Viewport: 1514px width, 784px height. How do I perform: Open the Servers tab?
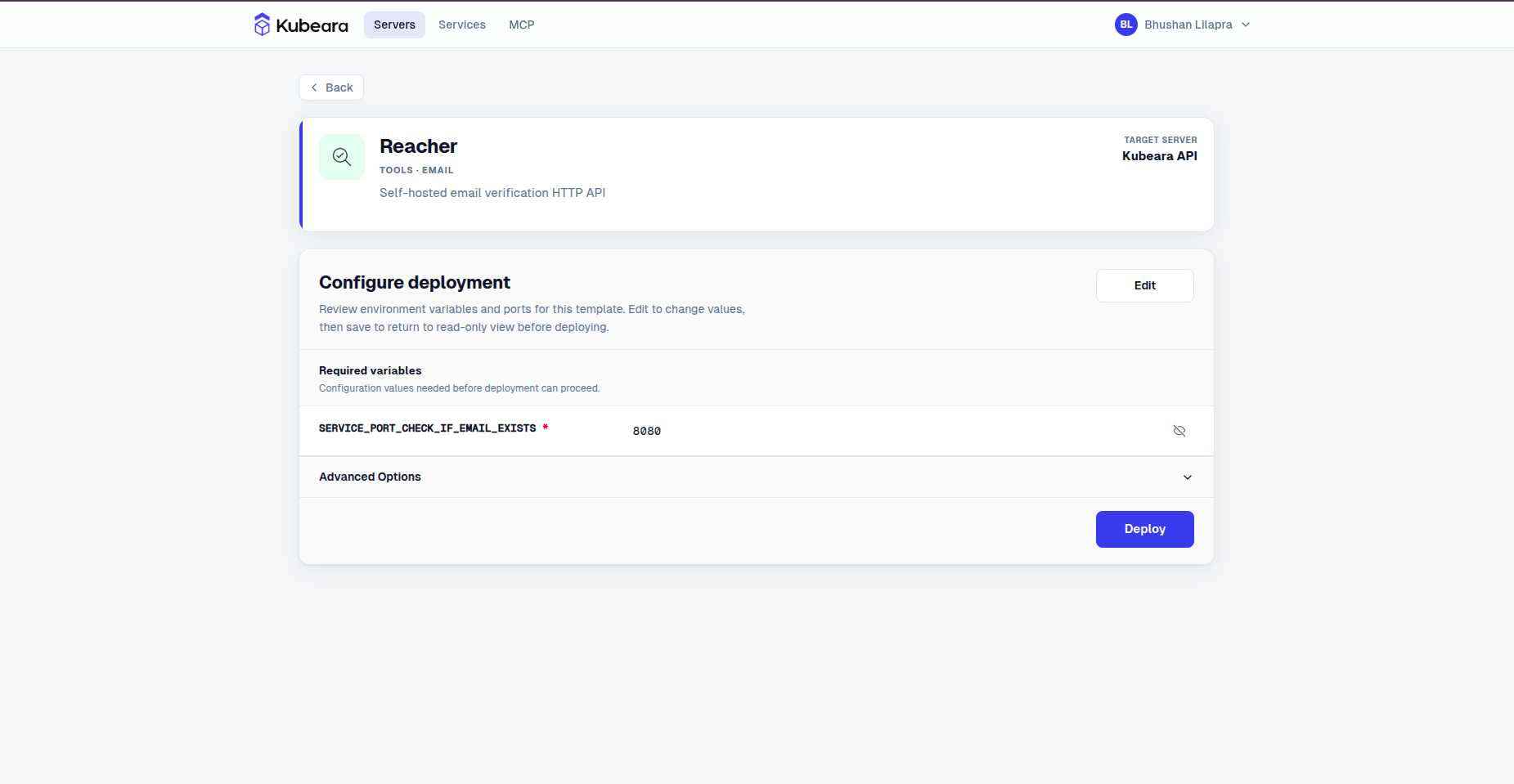394,25
